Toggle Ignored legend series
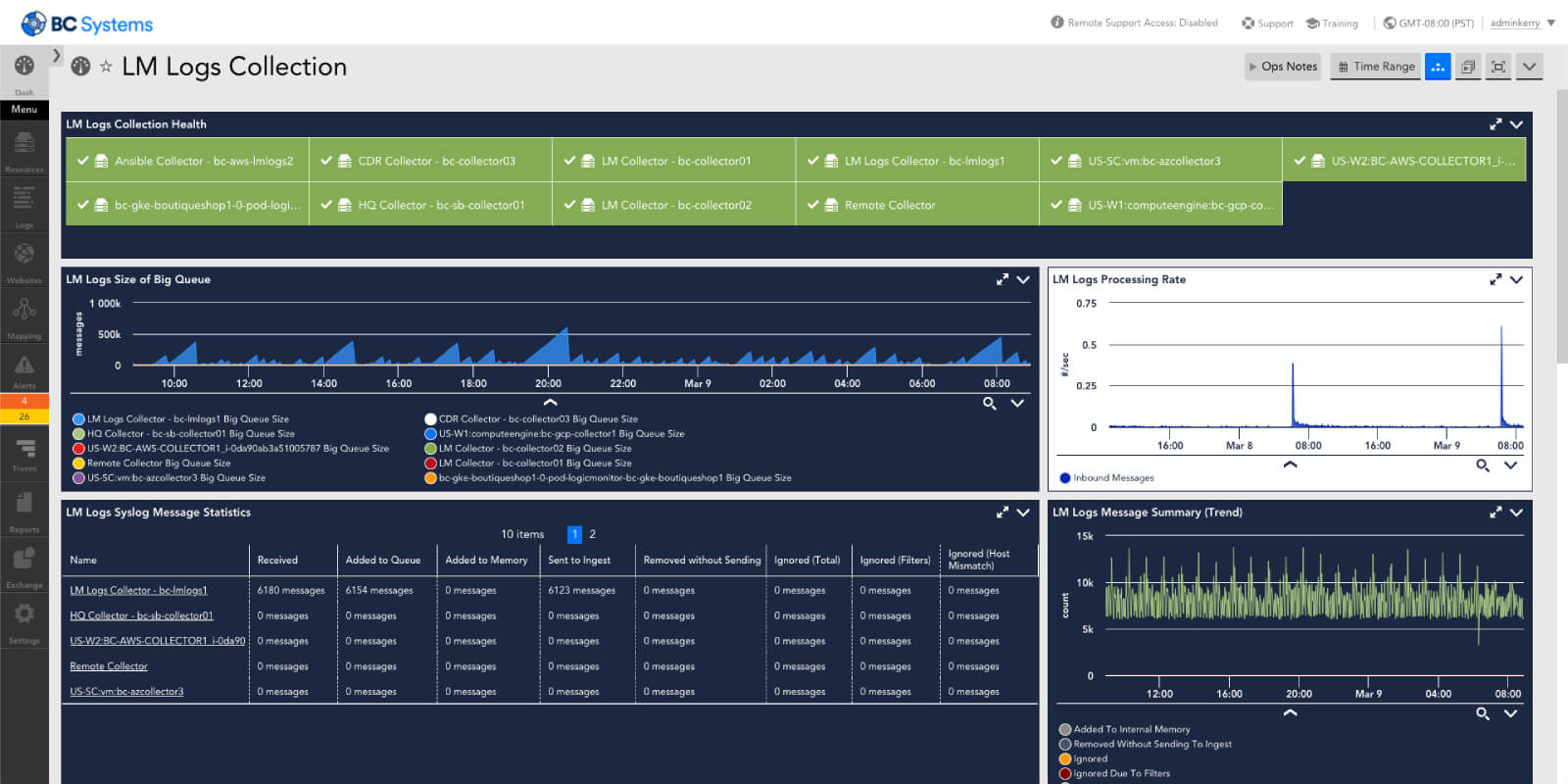The width and height of the screenshot is (1568, 784). (1083, 759)
